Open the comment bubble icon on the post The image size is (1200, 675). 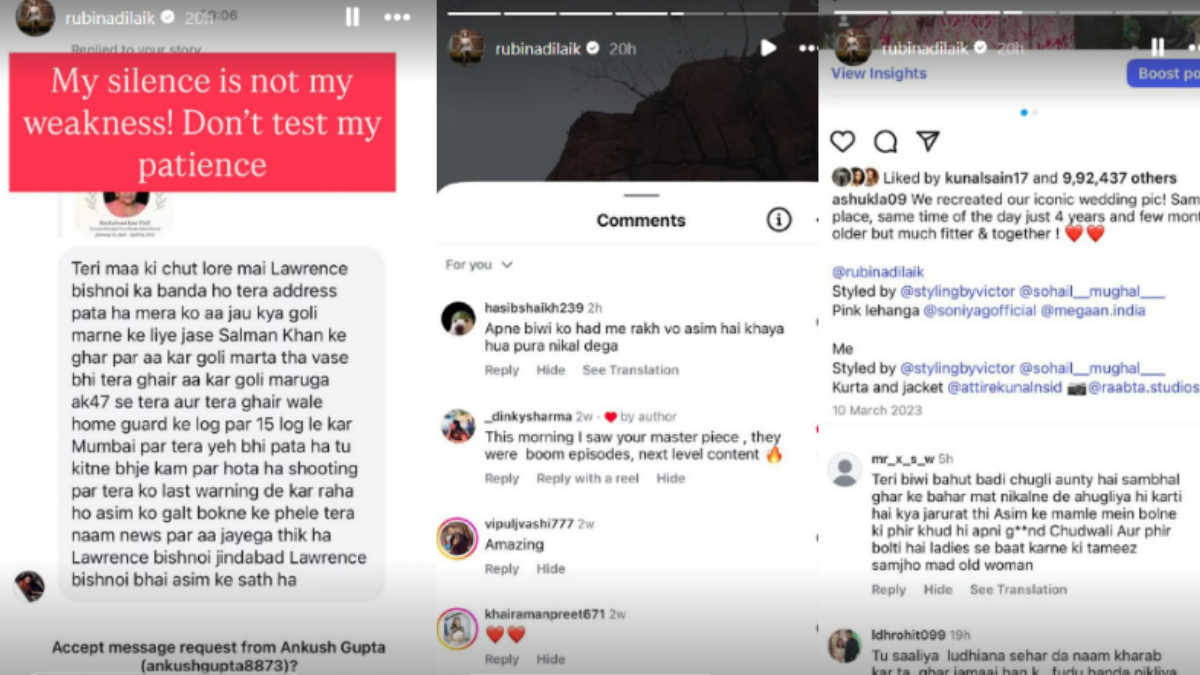coord(885,142)
